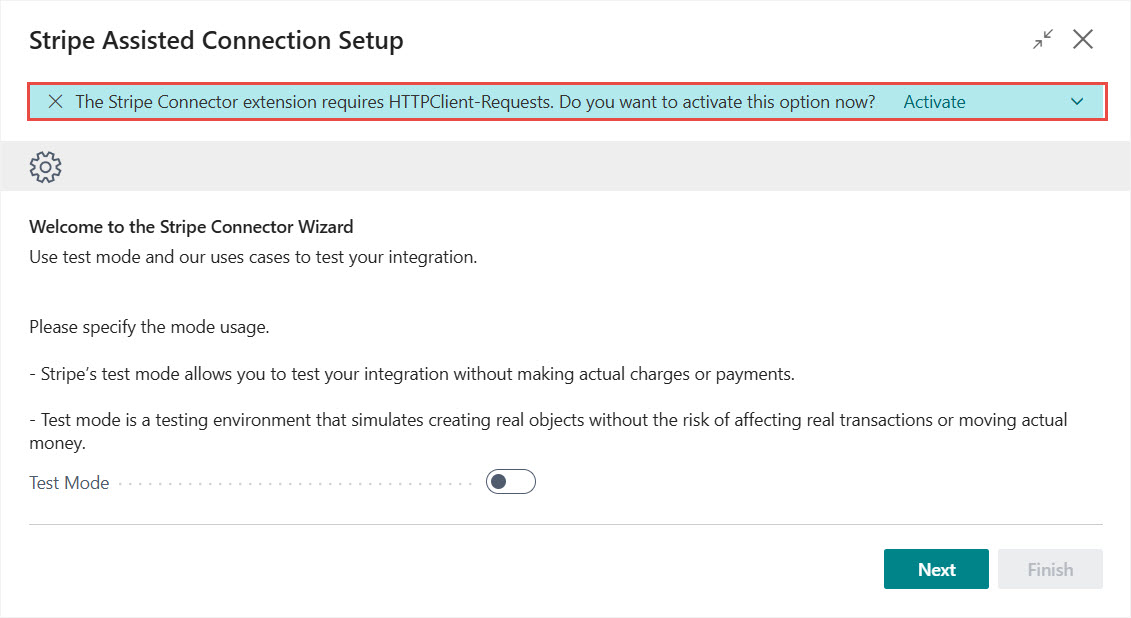1131x618 pixels.
Task: Click the Welcome to the Stripe Connector Wizard heading
Action: tap(191, 227)
